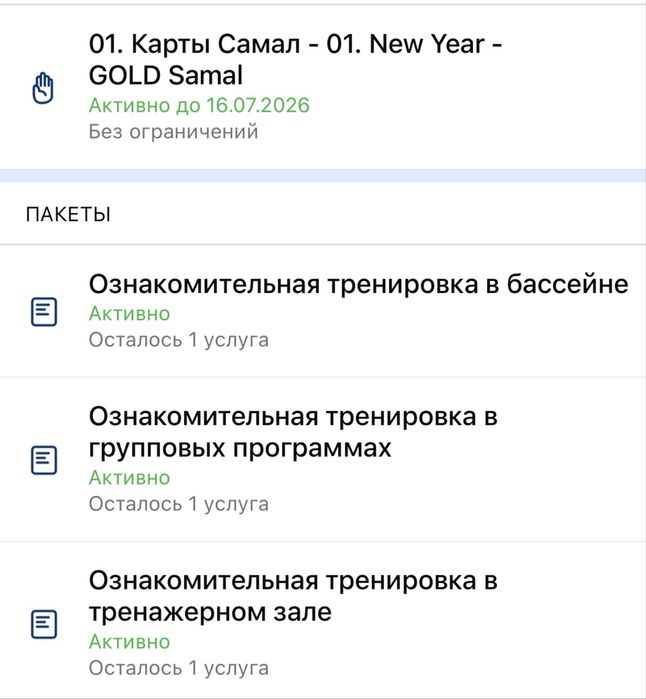Open Ознакомительная тренировка в бассейне package
Viewport: 646px width, 699px height.
(x=358, y=284)
